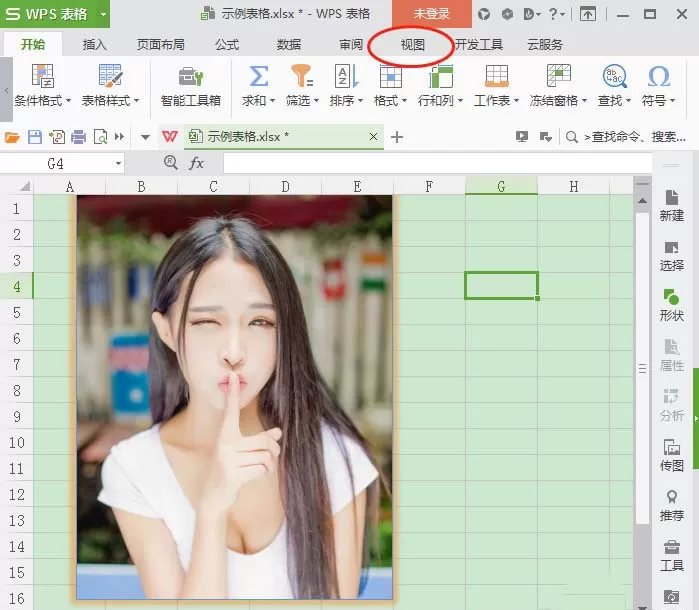Expand the 冻结窗格 freeze panes dropdown

coord(584,101)
